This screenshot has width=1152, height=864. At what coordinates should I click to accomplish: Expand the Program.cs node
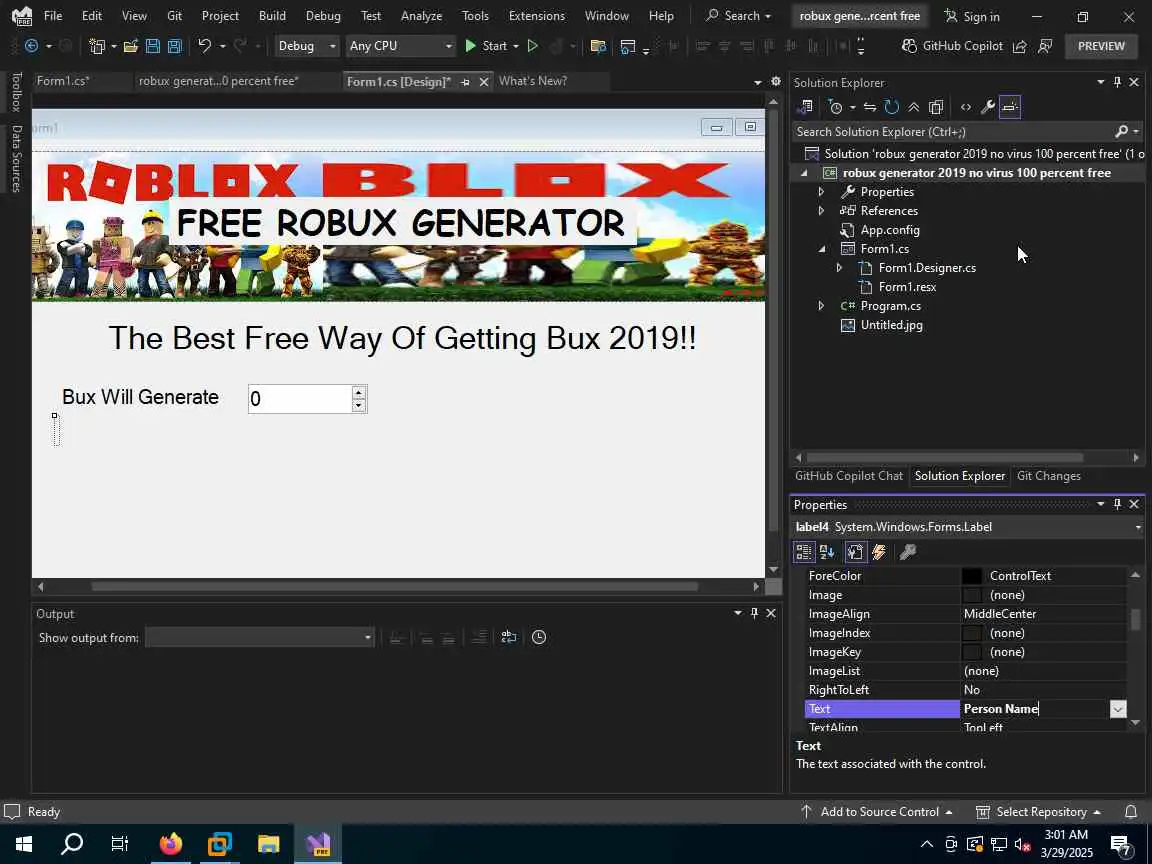pyautogui.click(x=821, y=306)
